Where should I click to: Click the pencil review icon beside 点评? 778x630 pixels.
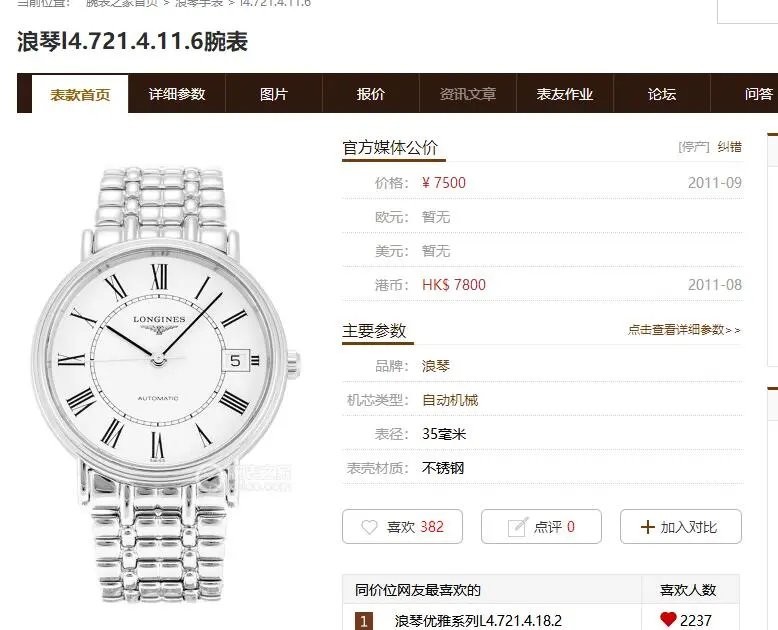[518, 526]
